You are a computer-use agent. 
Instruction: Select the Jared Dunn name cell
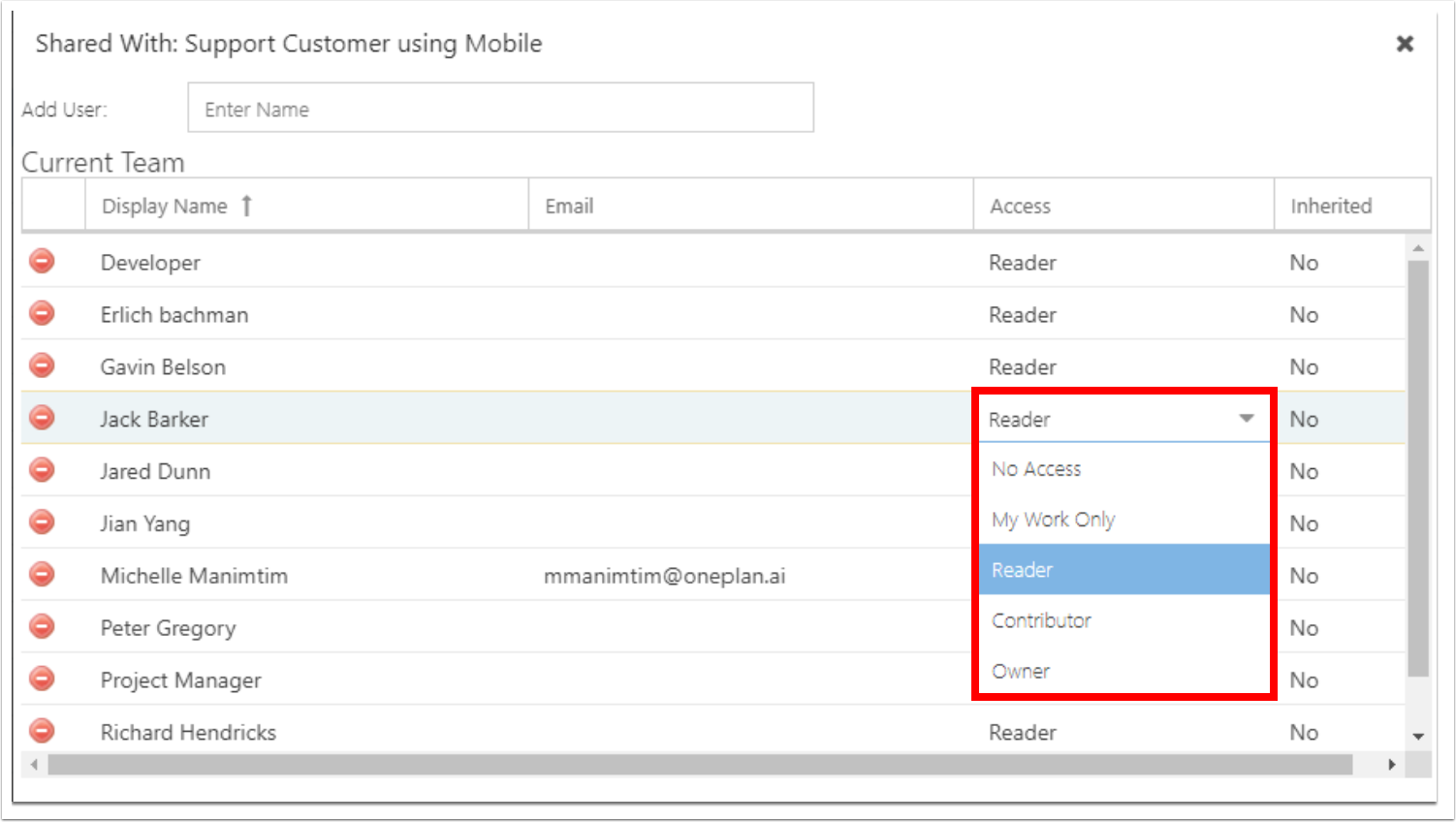coord(306,471)
